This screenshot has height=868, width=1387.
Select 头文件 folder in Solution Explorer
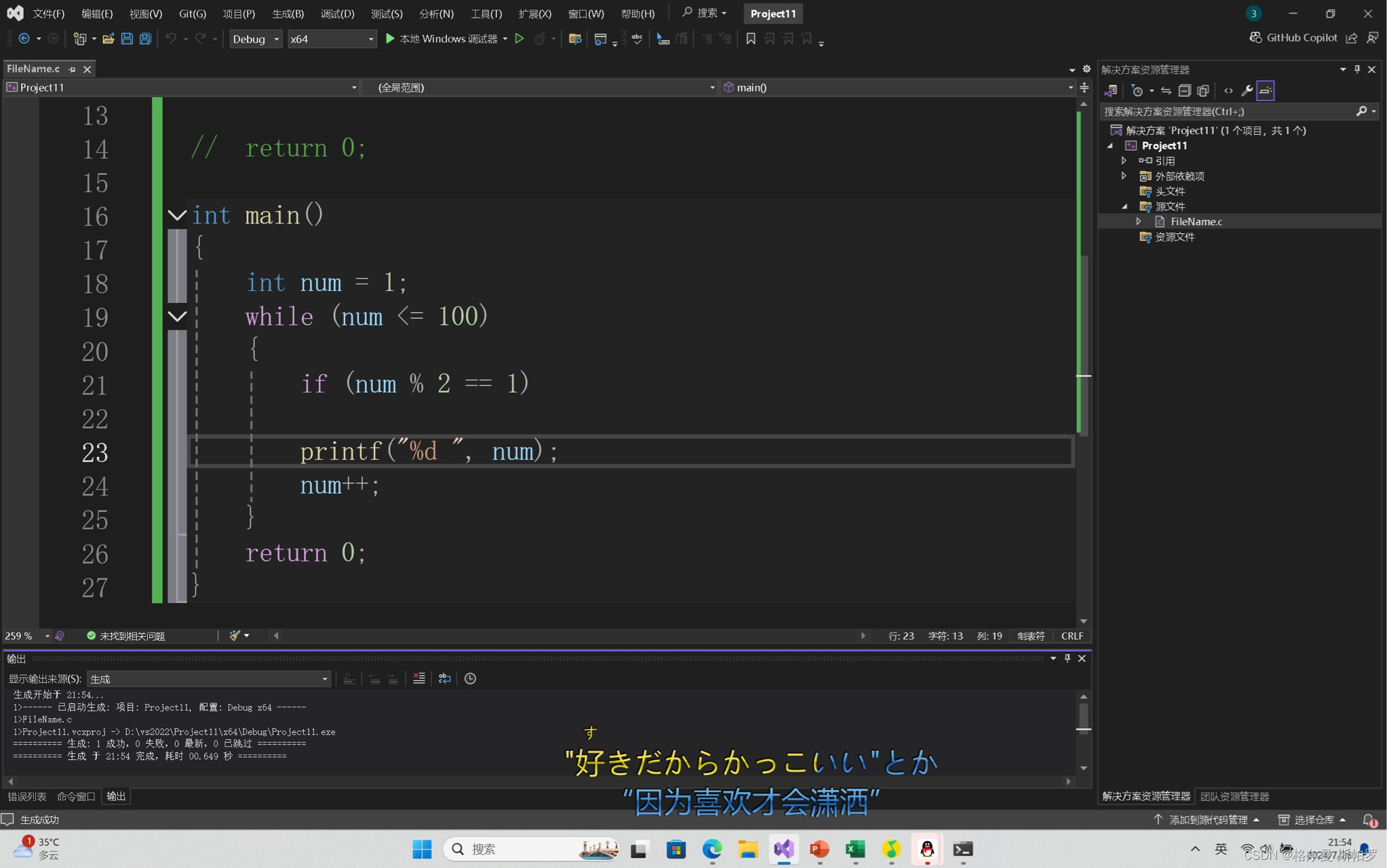(x=1170, y=191)
